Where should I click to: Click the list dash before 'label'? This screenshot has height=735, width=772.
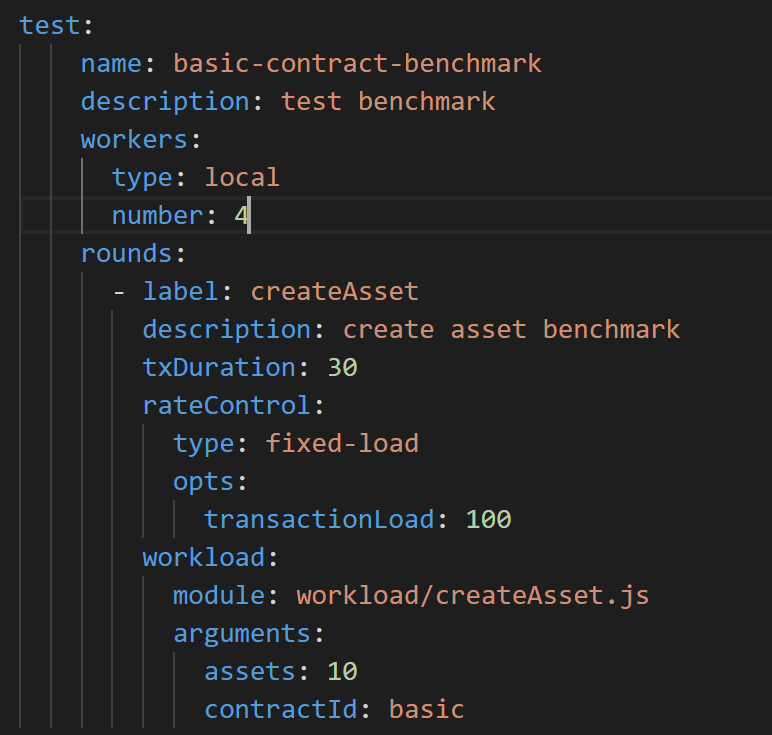click(x=119, y=293)
